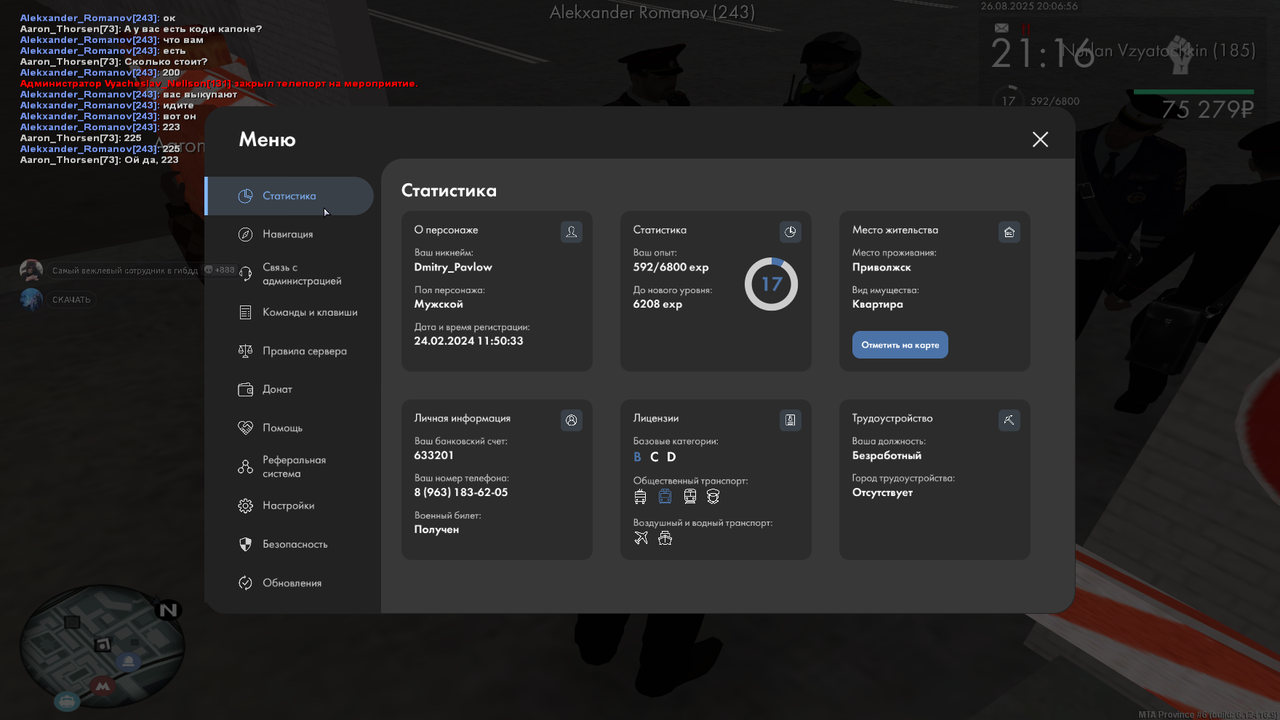Viewport: 1280px width, 720px height.
Task: Click the military ticket status Получен
Action: tap(437, 529)
